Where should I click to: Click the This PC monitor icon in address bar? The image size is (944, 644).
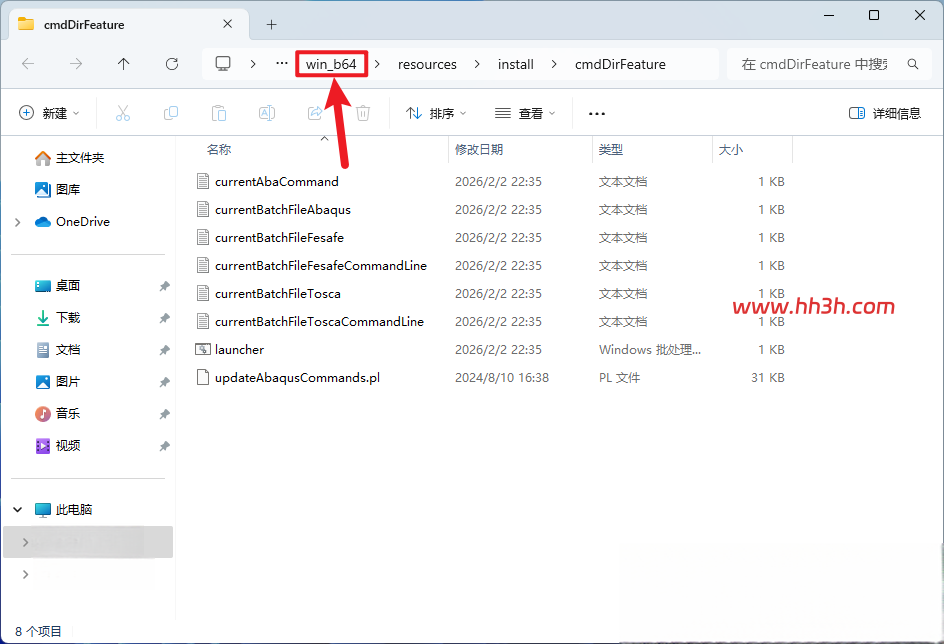coord(223,64)
